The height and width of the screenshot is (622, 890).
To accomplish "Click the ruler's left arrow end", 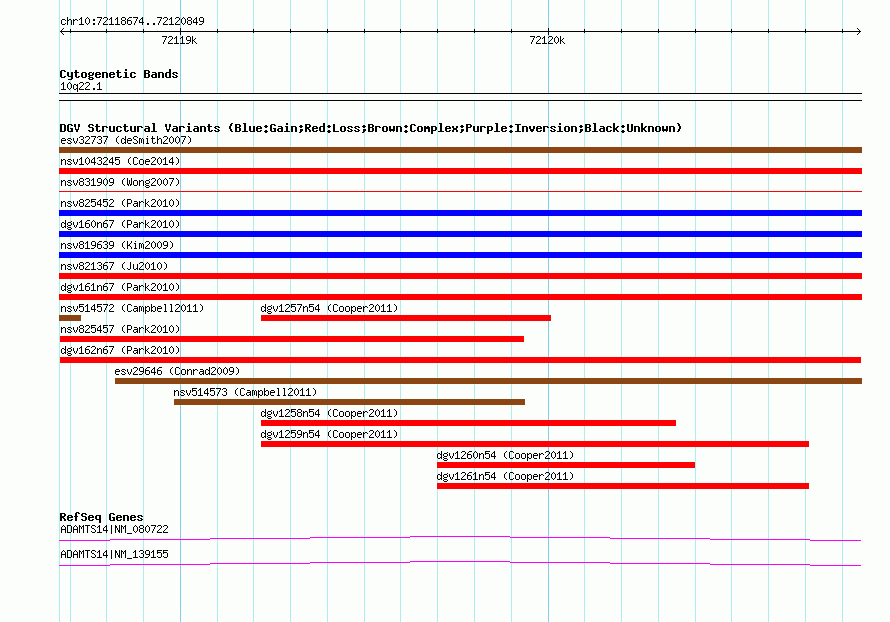I will [x=63, y=31].
